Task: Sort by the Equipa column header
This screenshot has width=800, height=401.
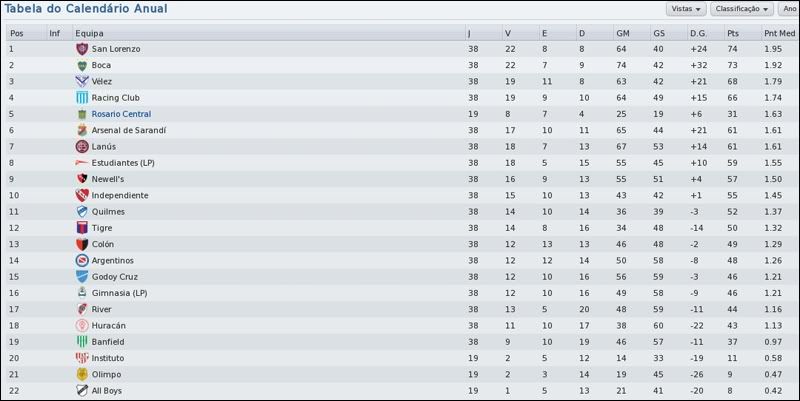Action: pyautogui.click(x=90, y=33)
